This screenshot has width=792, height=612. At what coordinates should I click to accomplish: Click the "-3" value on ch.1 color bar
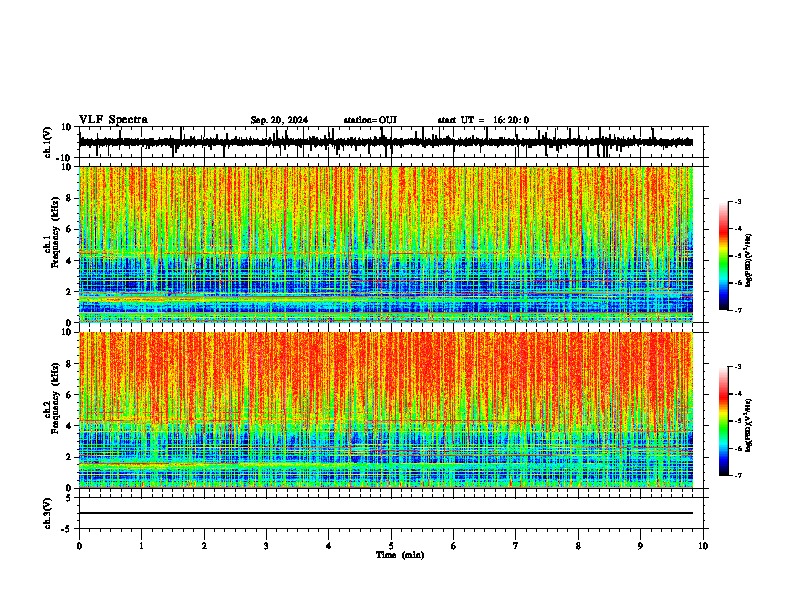pyautogui.click(x=738, y=202)
